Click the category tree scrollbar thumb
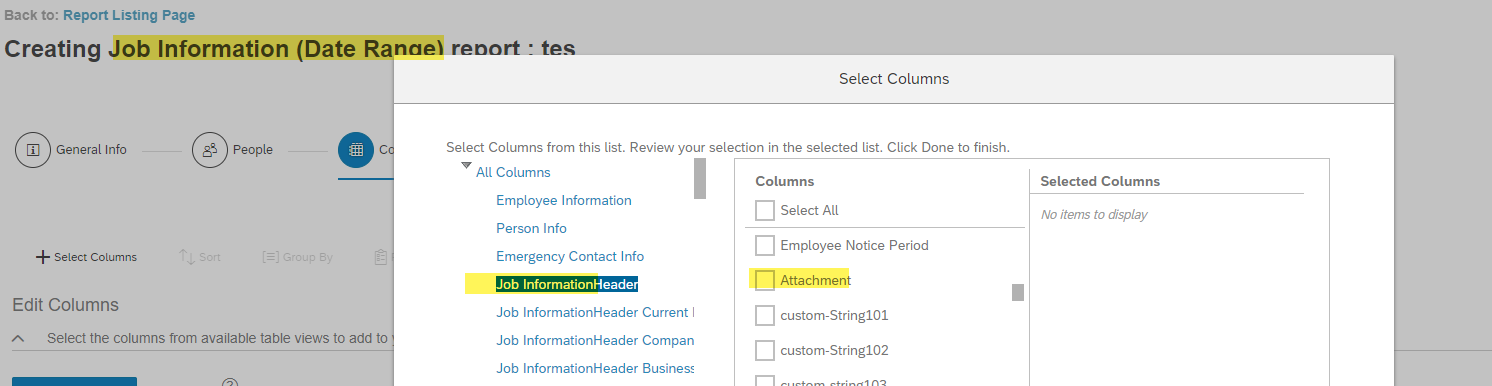Screen dimensions: 1492x386 click(700, 178)
